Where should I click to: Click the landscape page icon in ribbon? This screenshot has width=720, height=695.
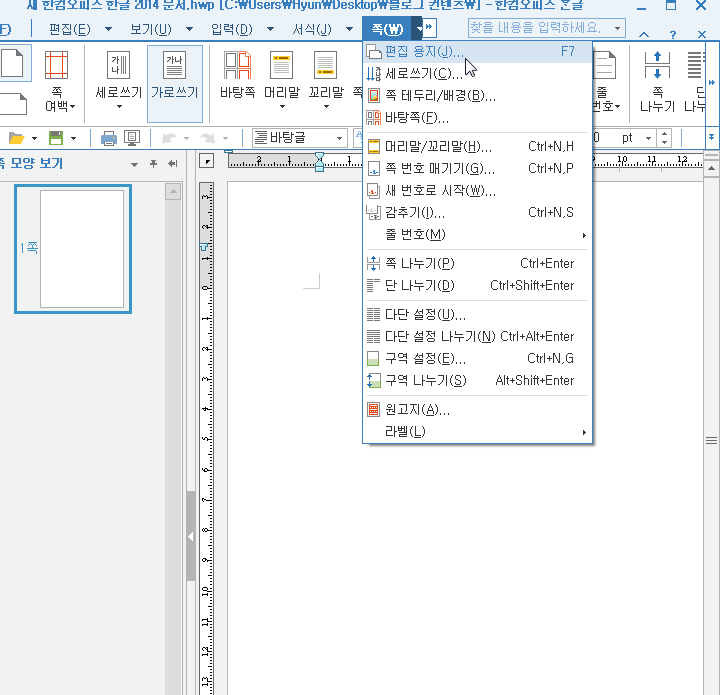point(14,104)
